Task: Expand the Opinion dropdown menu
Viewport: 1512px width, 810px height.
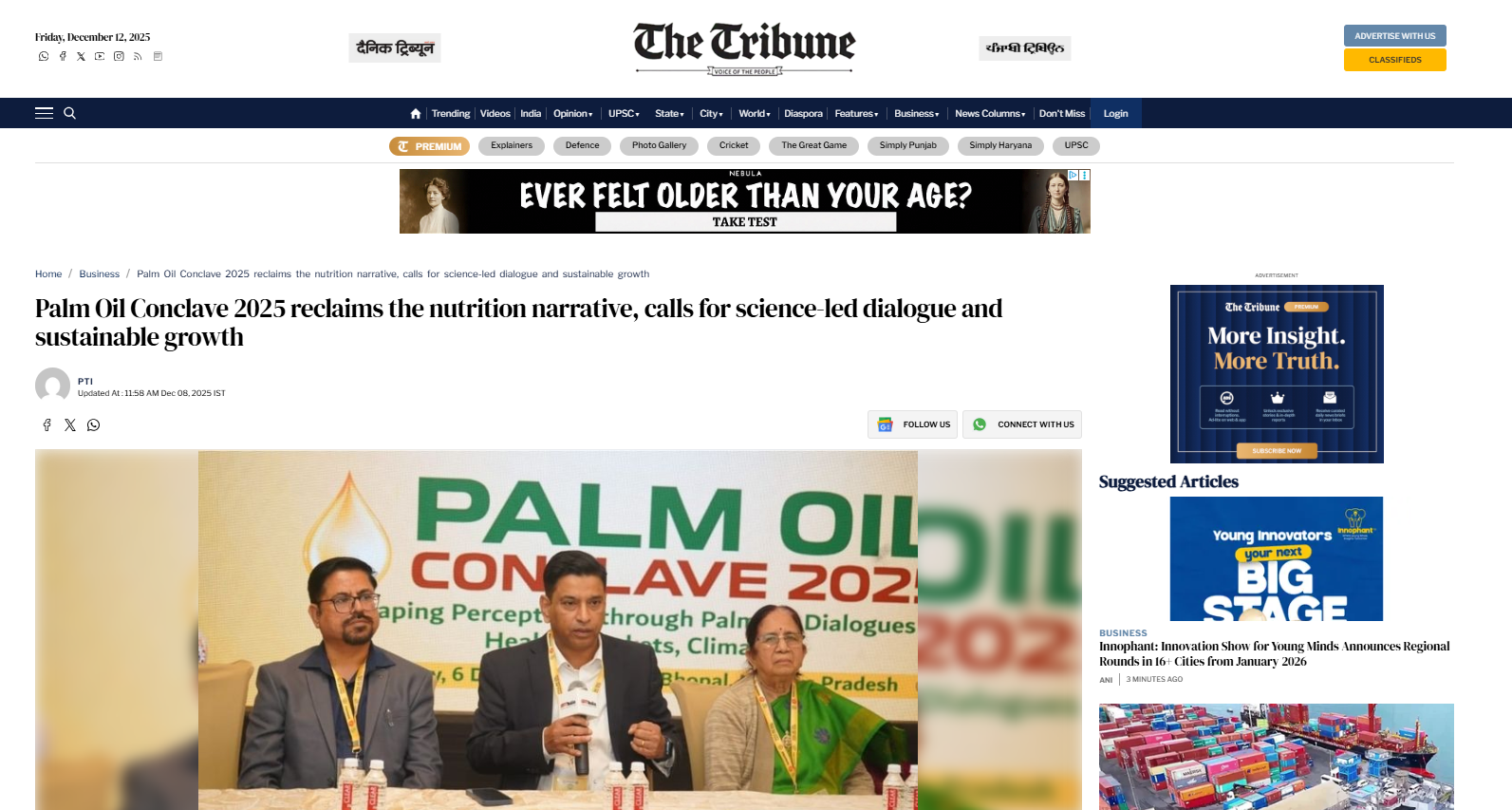Action: (573, 113)
